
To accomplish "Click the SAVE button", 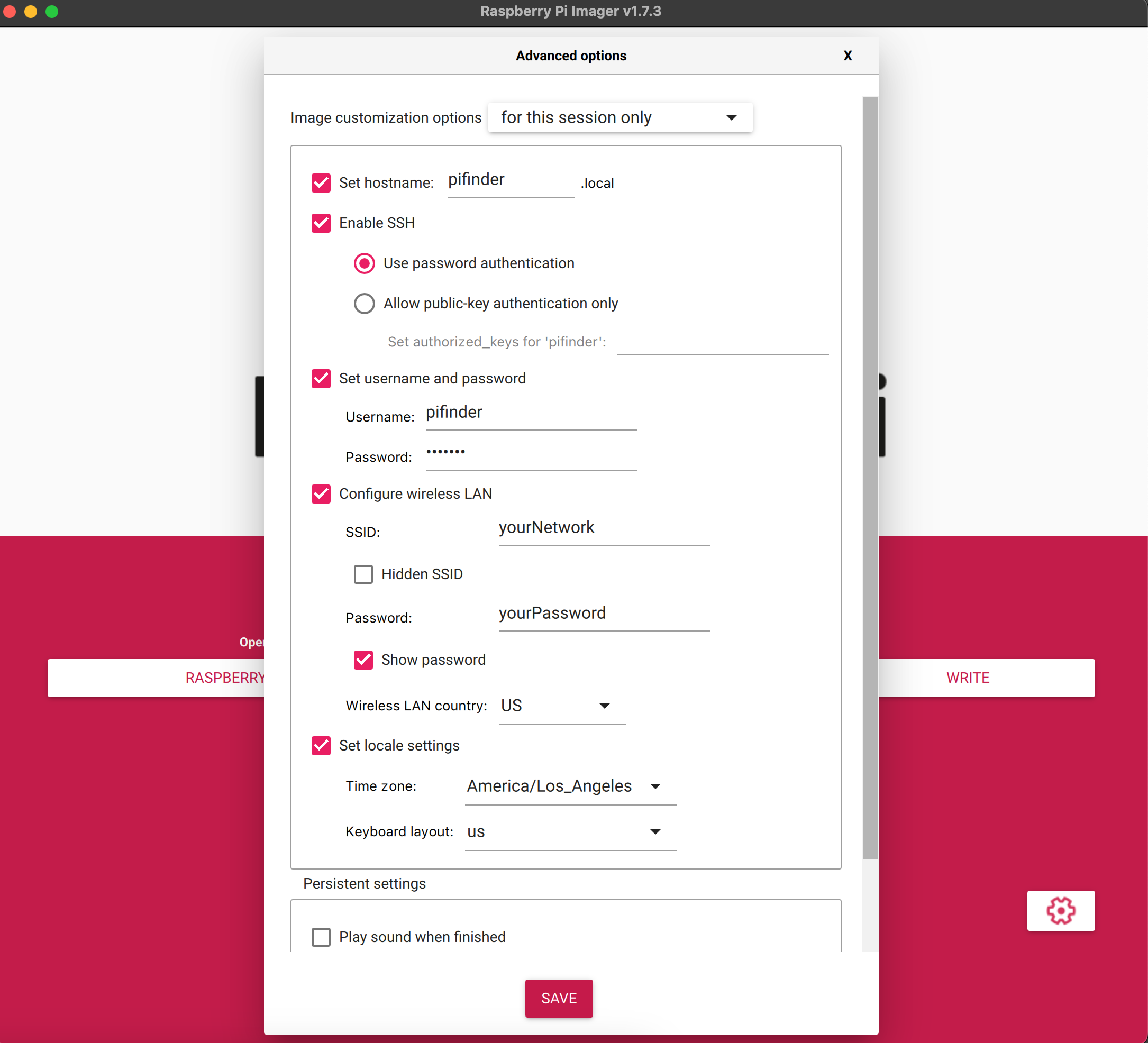I will (559, 998).
